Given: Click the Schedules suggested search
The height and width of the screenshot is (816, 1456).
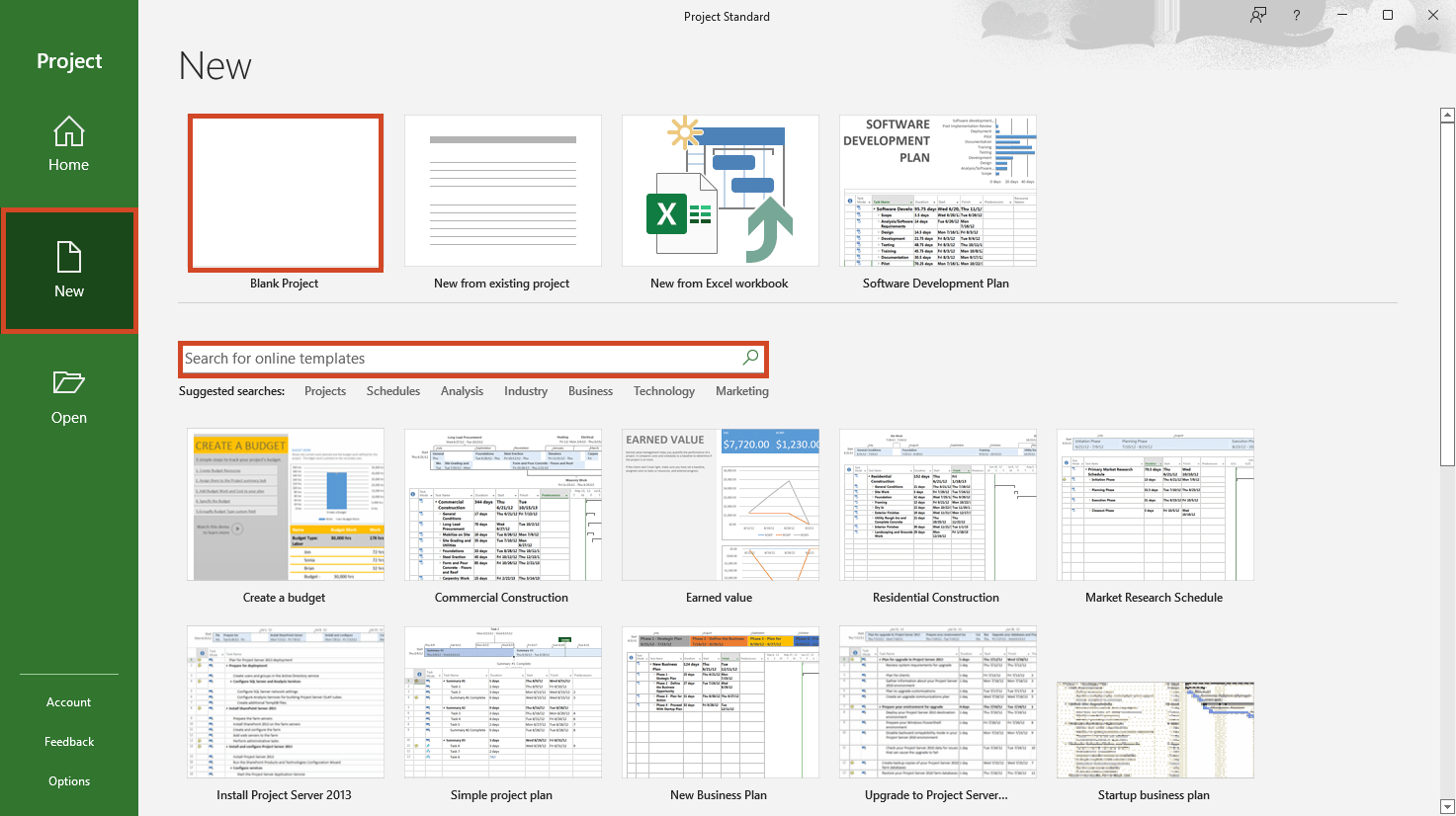Looking at the screenshot, I should (x=393, y=391).
